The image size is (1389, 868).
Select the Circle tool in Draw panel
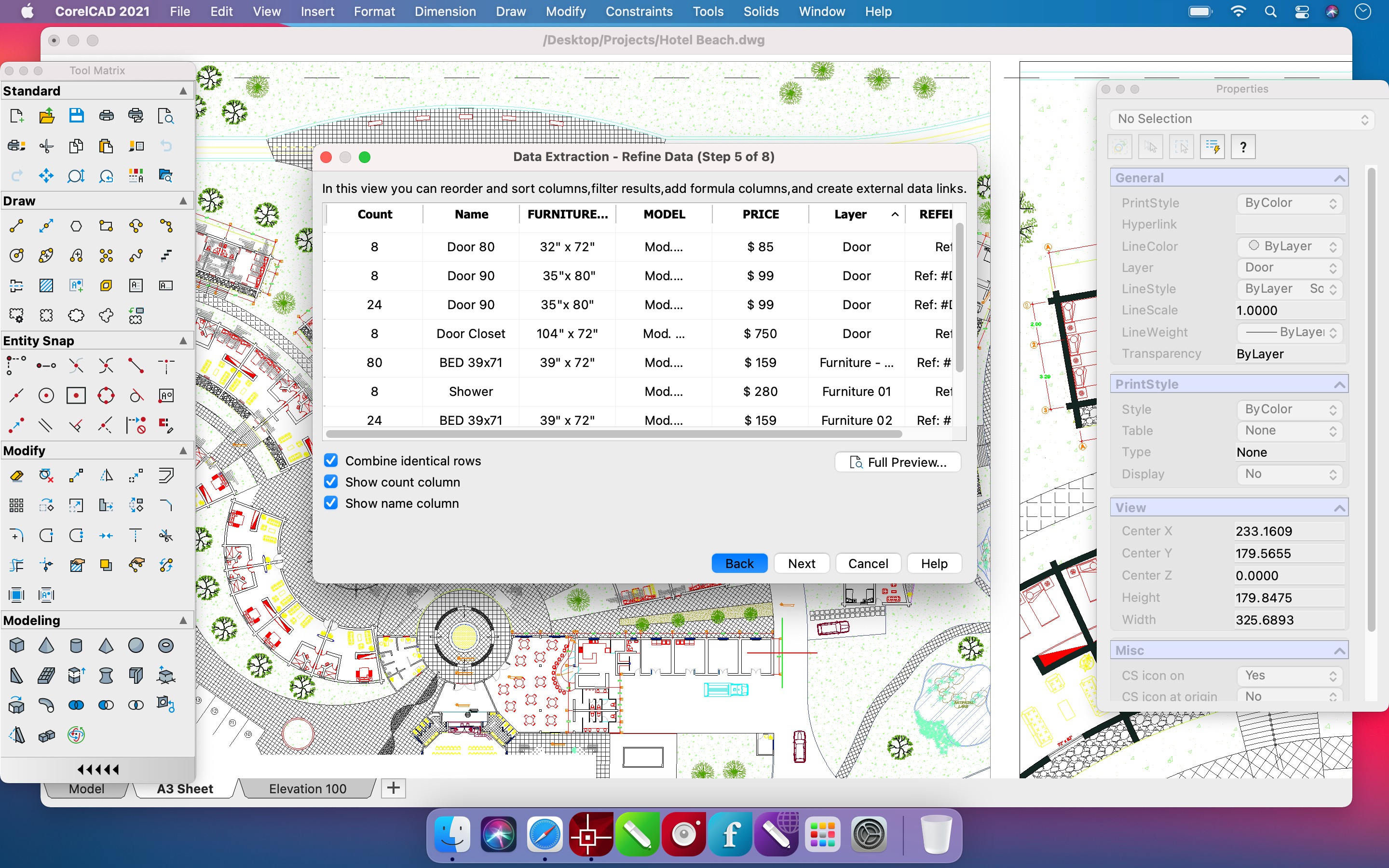[16, 255]
